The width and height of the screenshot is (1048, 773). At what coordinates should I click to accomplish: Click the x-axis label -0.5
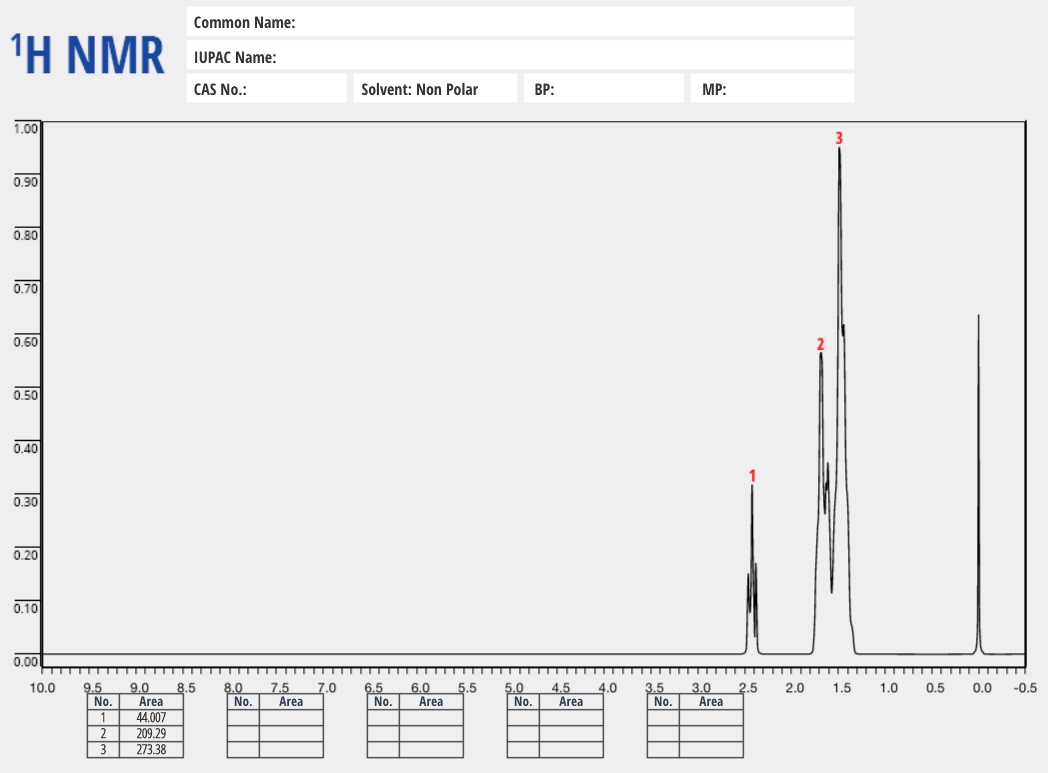[x=1025, y=687]
